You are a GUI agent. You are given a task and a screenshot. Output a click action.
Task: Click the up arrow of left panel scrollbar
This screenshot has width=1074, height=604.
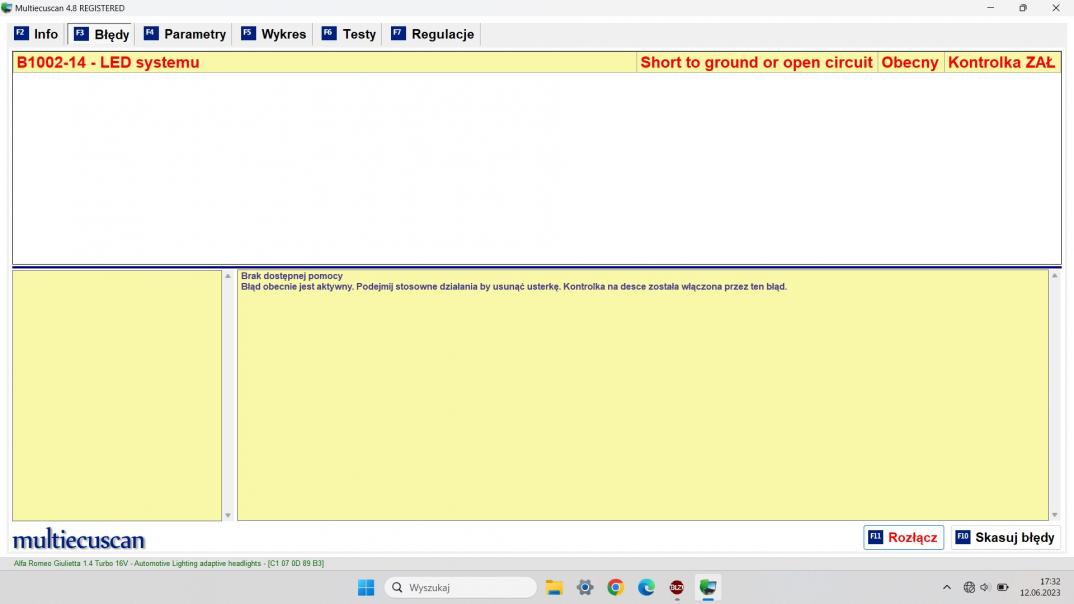click(228, 276)
